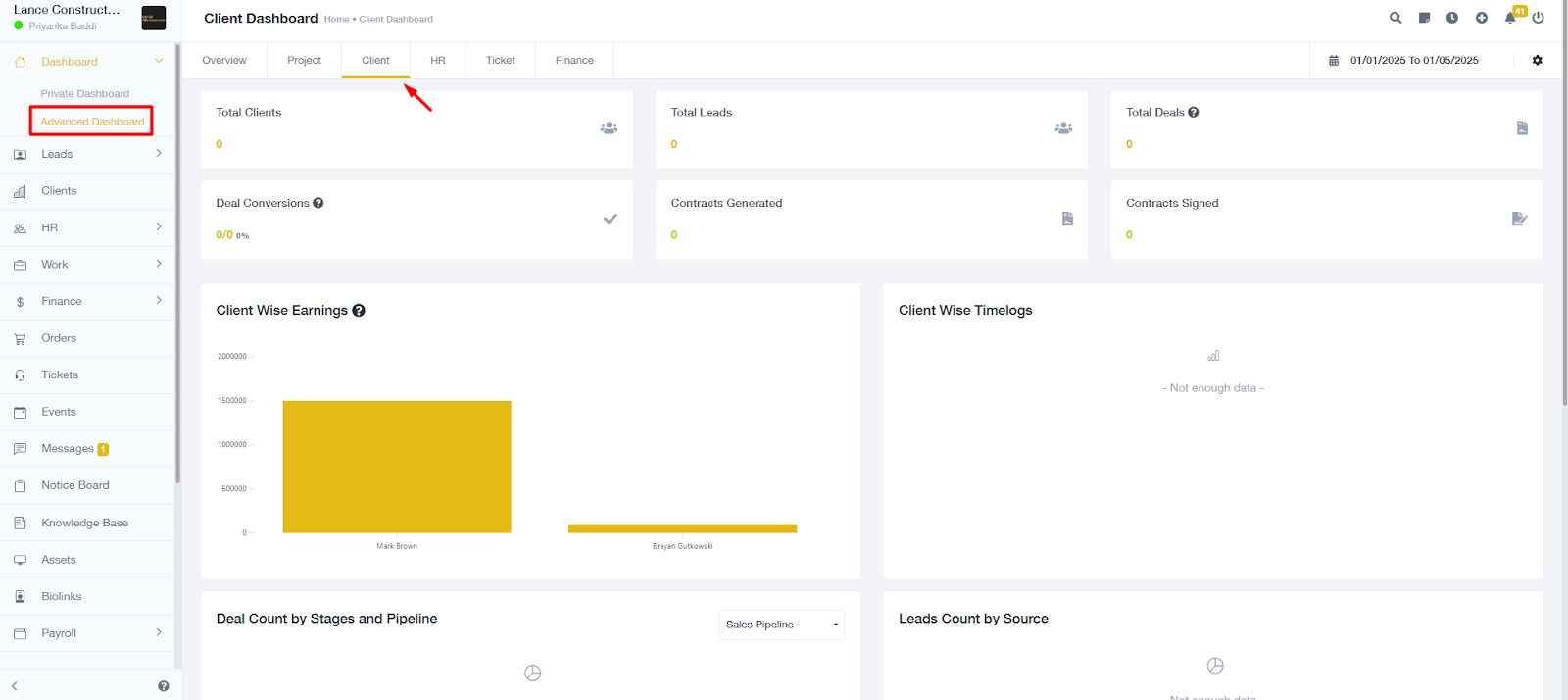
Task: Click the Tickets headset icon
Action: coord(20,375)
